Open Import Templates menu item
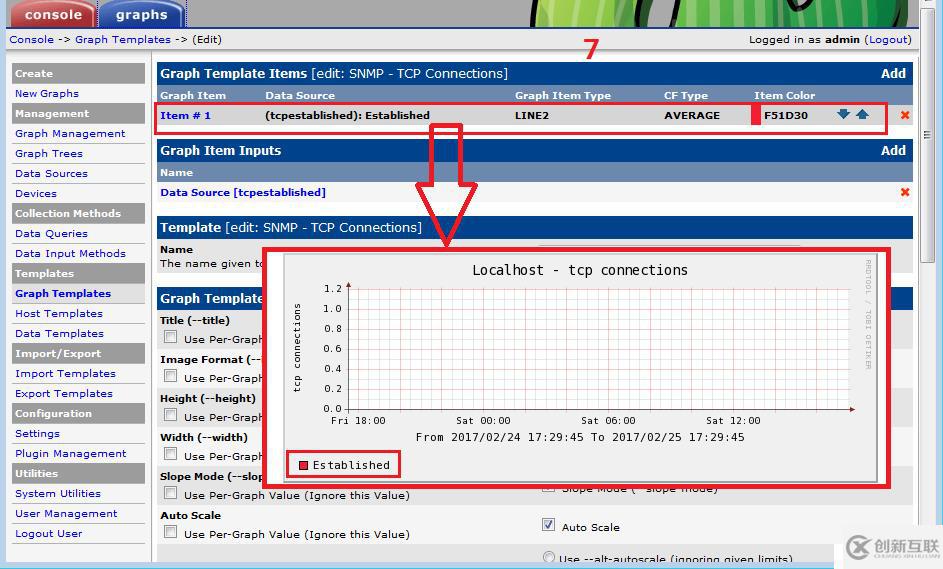943x569 pixels. [x=65, y=374]
